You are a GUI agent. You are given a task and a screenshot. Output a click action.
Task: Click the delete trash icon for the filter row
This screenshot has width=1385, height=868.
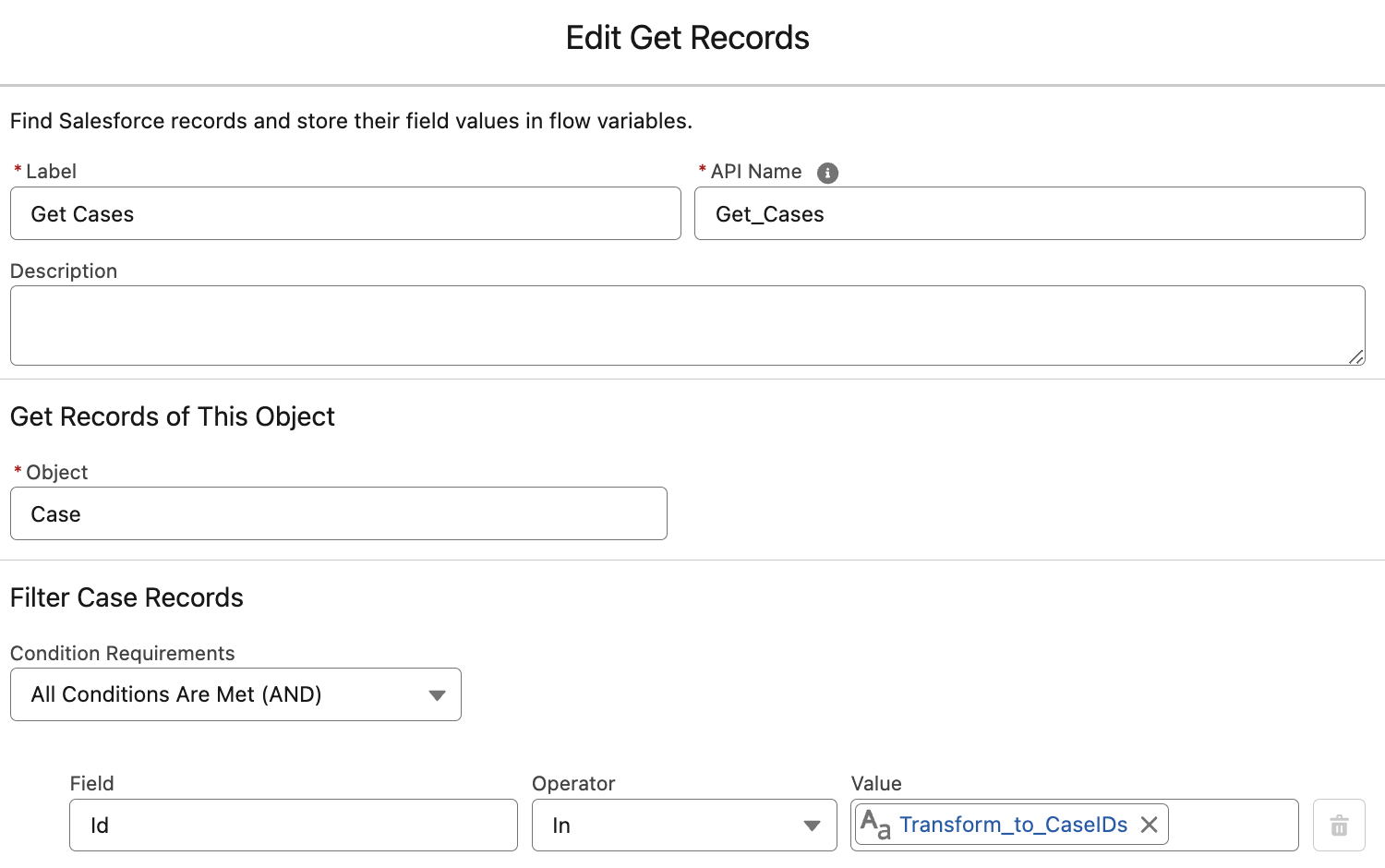click(x=1339, y=825)
